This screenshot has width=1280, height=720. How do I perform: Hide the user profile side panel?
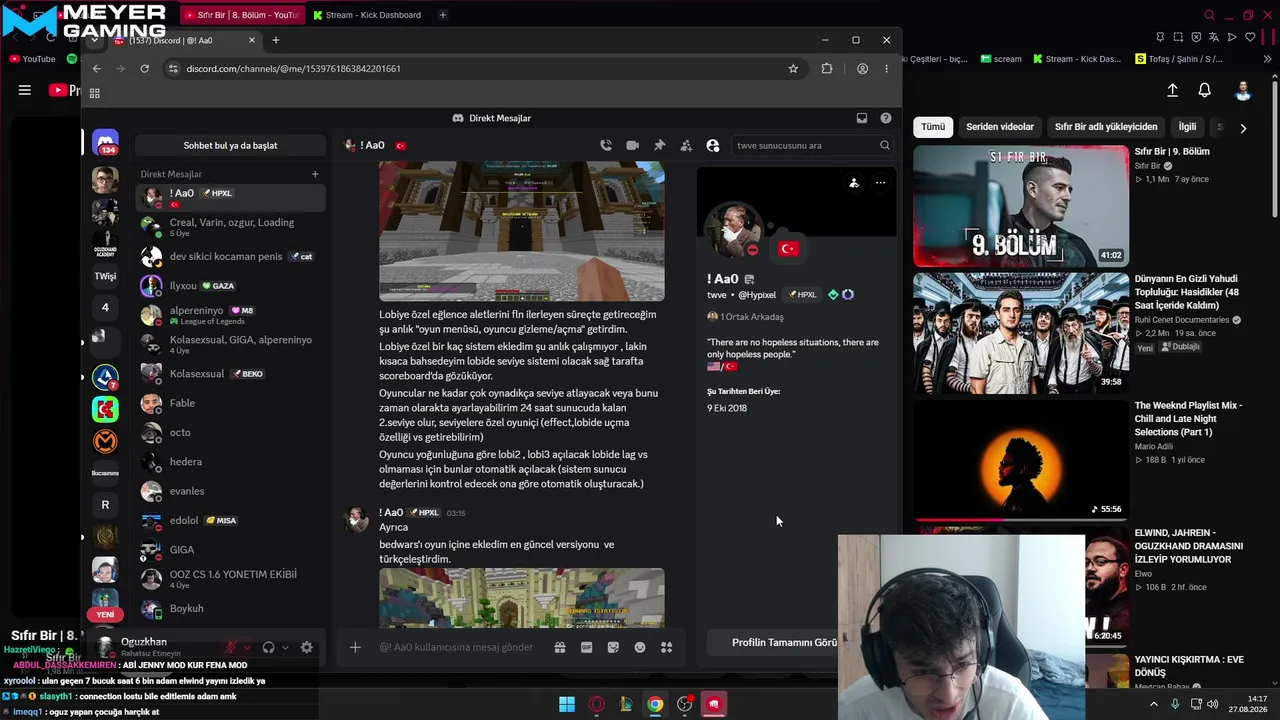(713, 145)
